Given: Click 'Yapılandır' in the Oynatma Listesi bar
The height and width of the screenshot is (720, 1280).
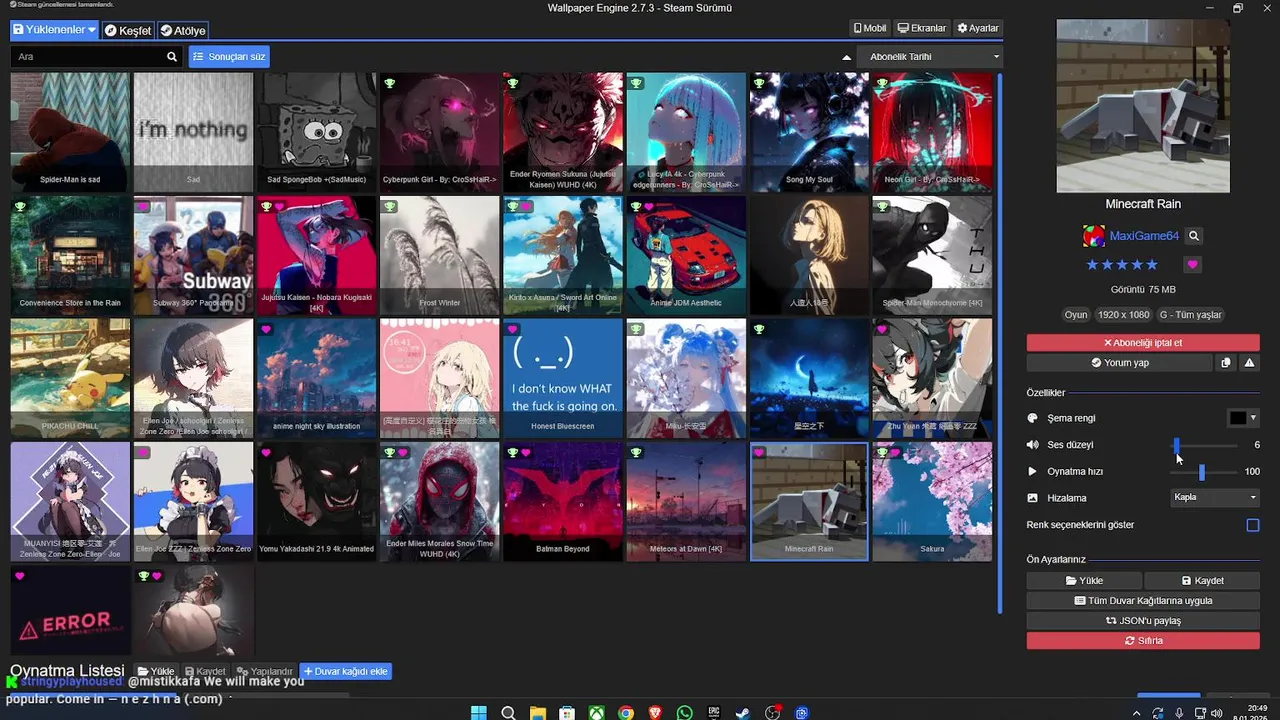Looking at the screenshot, I should pos(265,671).
